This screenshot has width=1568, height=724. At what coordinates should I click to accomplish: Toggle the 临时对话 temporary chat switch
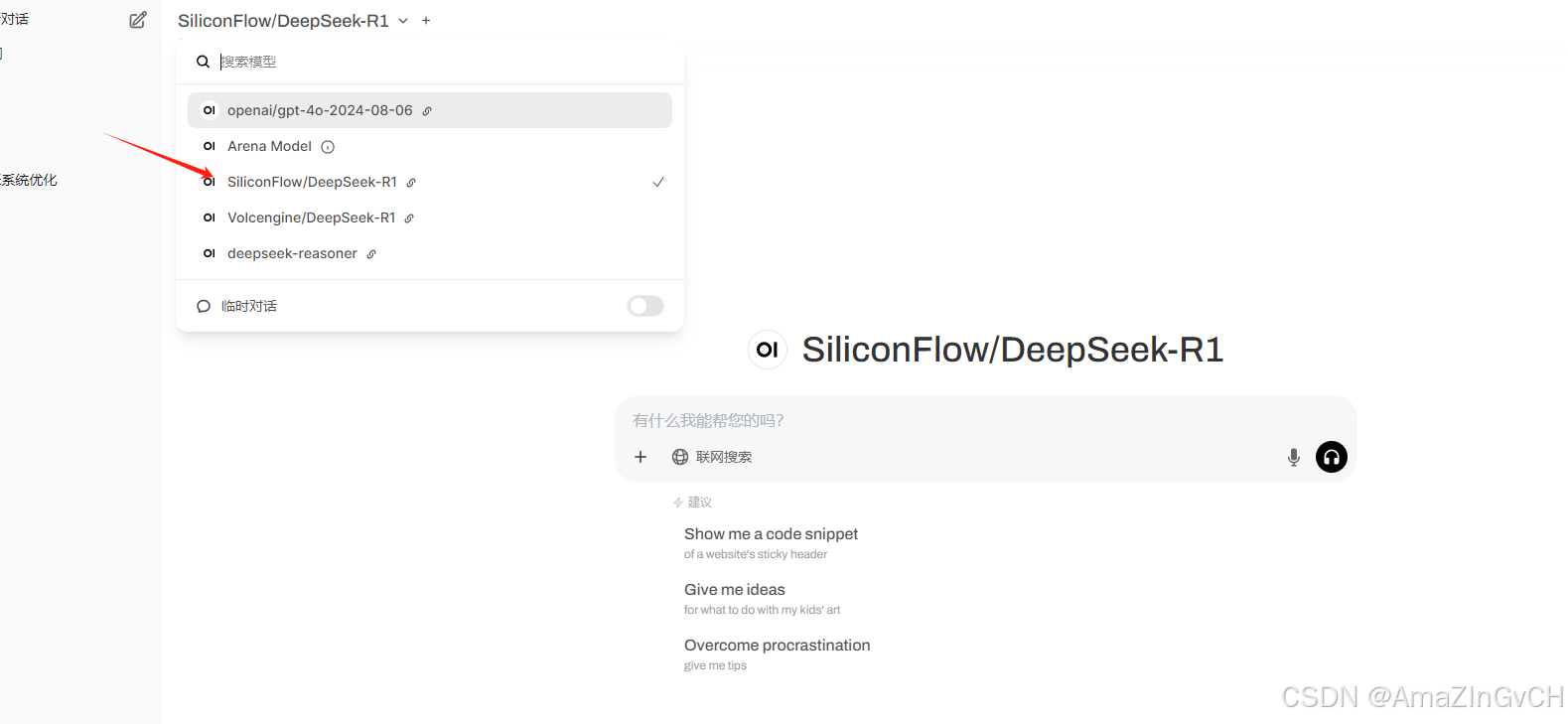click(644, 306)
